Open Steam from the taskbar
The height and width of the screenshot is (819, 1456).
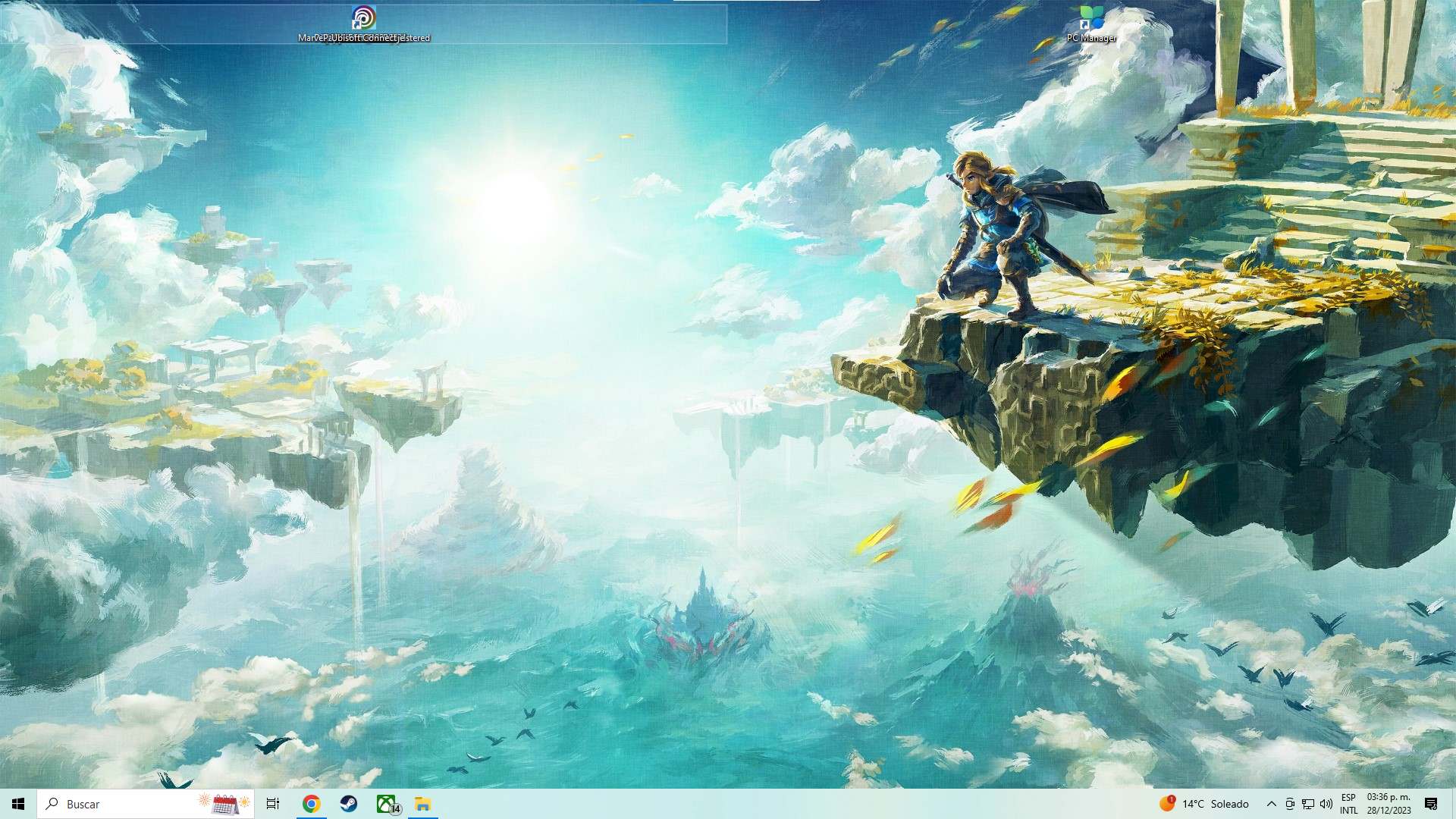pyautogui.click(x=349, y=804)
